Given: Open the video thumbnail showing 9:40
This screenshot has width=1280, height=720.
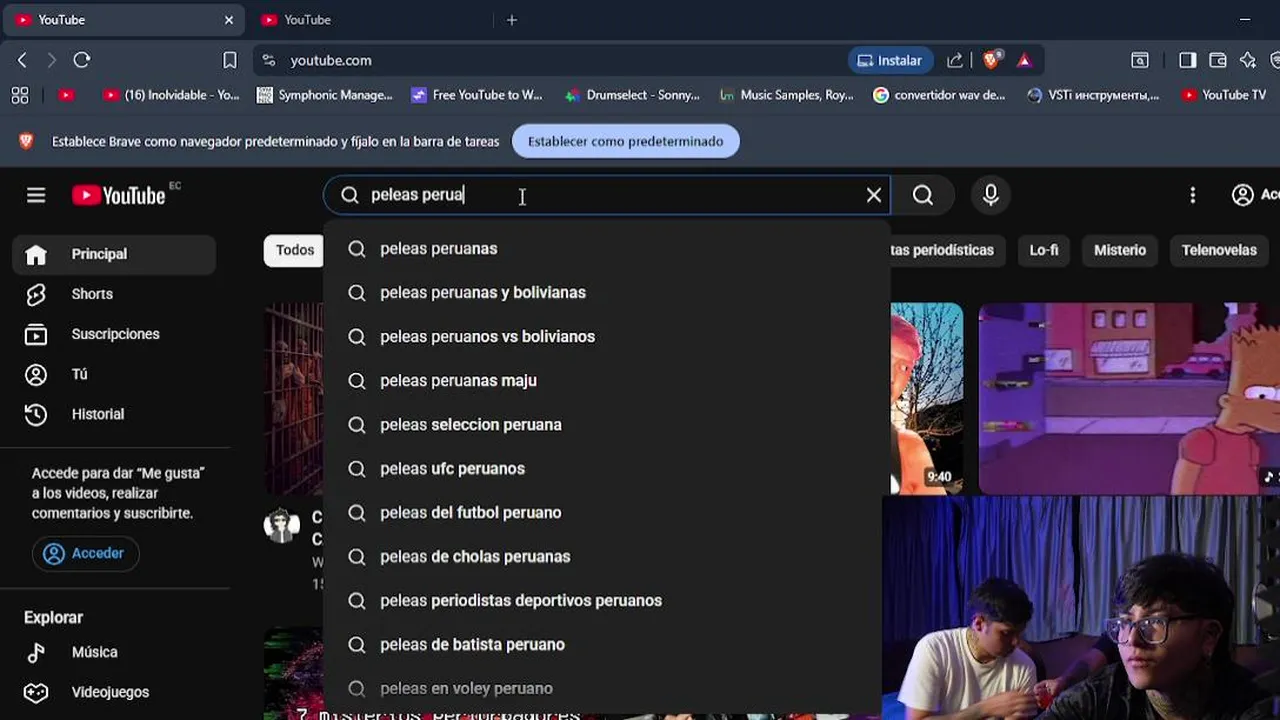Looking at the screenshot, I should pyautogui.click(x=927, y=398).
